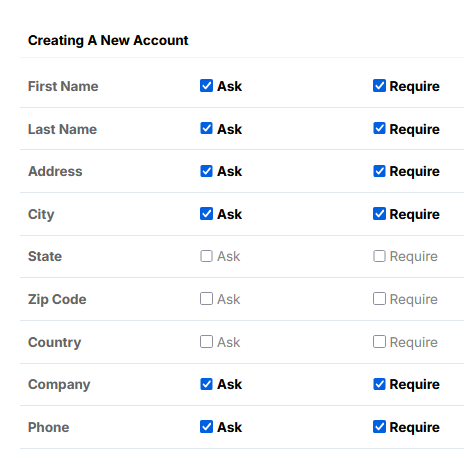Uncheck Require for City

(379, 214)
